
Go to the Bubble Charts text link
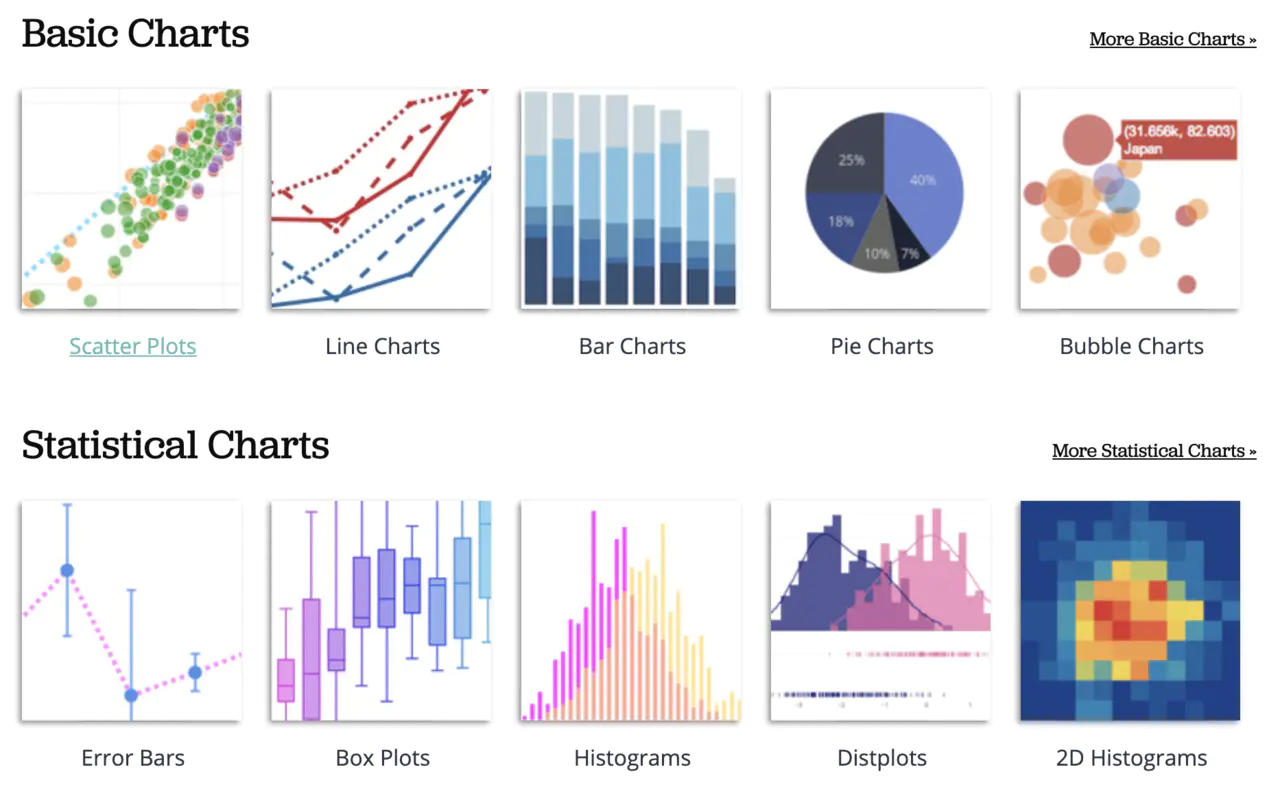click(x=1132, y=347)
